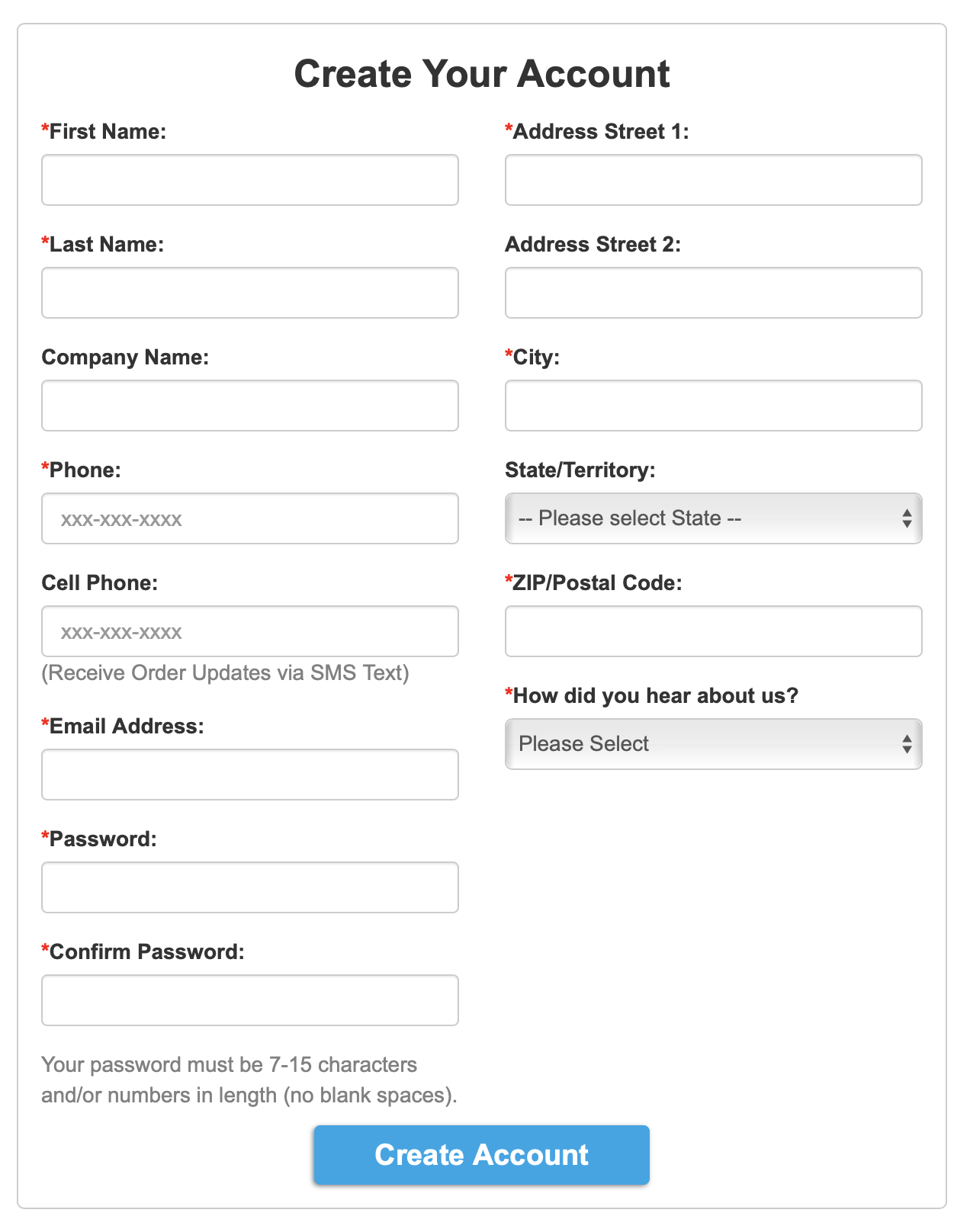This screenshot has height=1232, width=970.
Task: Focus the Address Street 2 field
Action: click(x=714, y=293)
